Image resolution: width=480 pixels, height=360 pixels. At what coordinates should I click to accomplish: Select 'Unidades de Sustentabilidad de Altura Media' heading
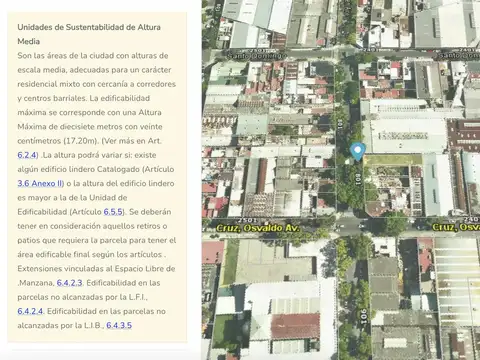[89, 34]
